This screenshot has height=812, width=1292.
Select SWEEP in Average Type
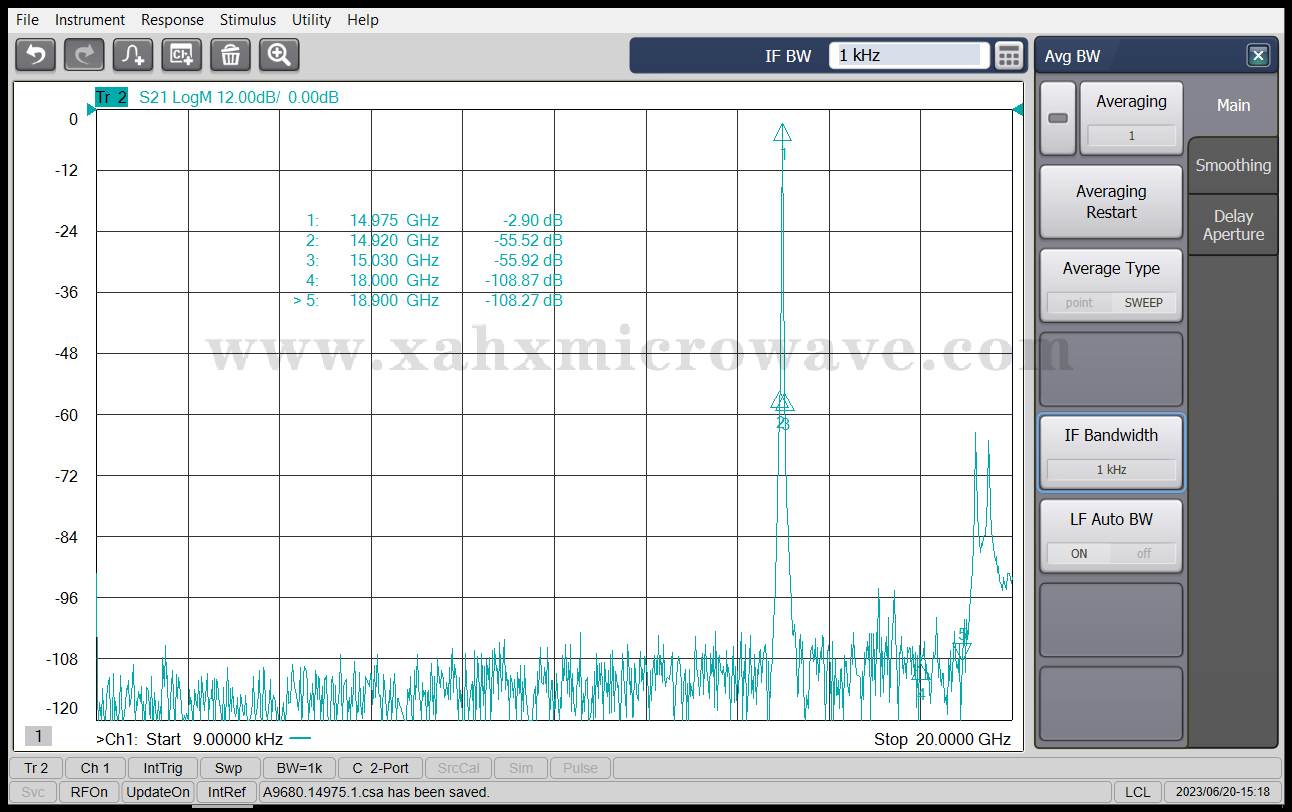click(1143, 302)
